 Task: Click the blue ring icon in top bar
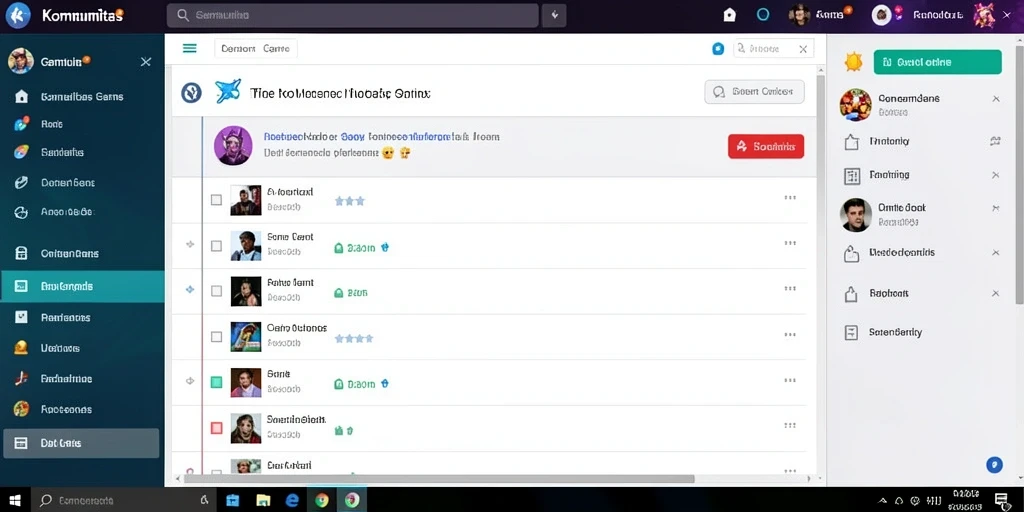pyautogui.click(x=763, y=15)
